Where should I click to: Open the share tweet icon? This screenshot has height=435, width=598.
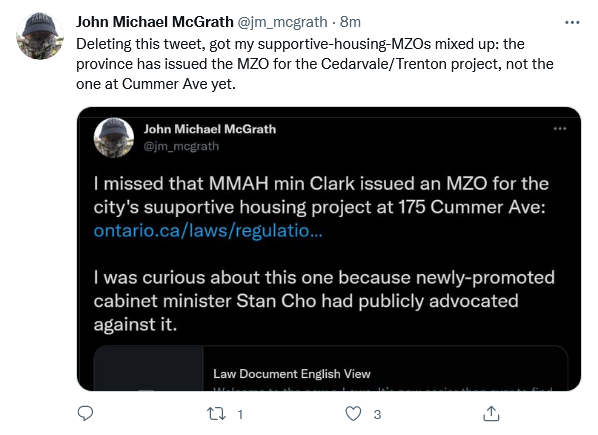pos(491,413)
